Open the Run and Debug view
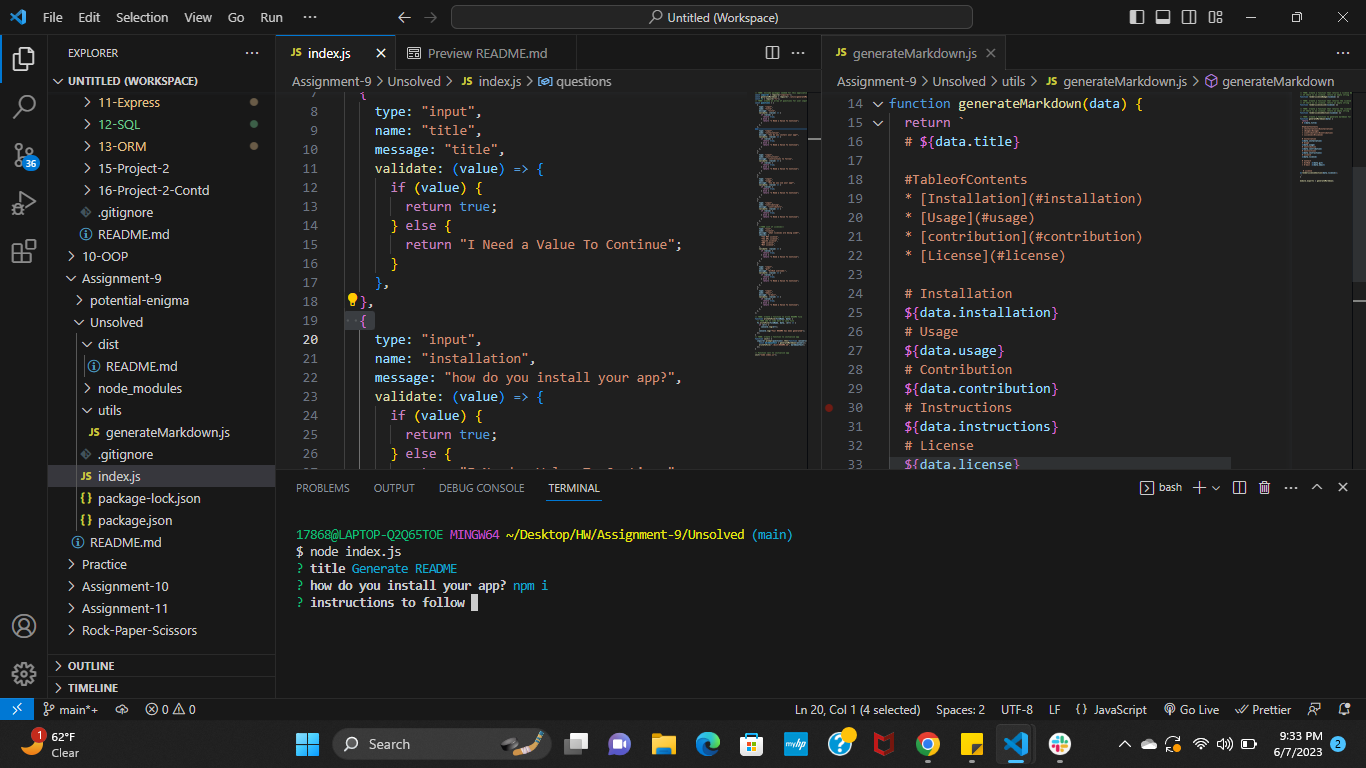The width and height of the screenshot is (1366, 768). [x=24, y=203]
